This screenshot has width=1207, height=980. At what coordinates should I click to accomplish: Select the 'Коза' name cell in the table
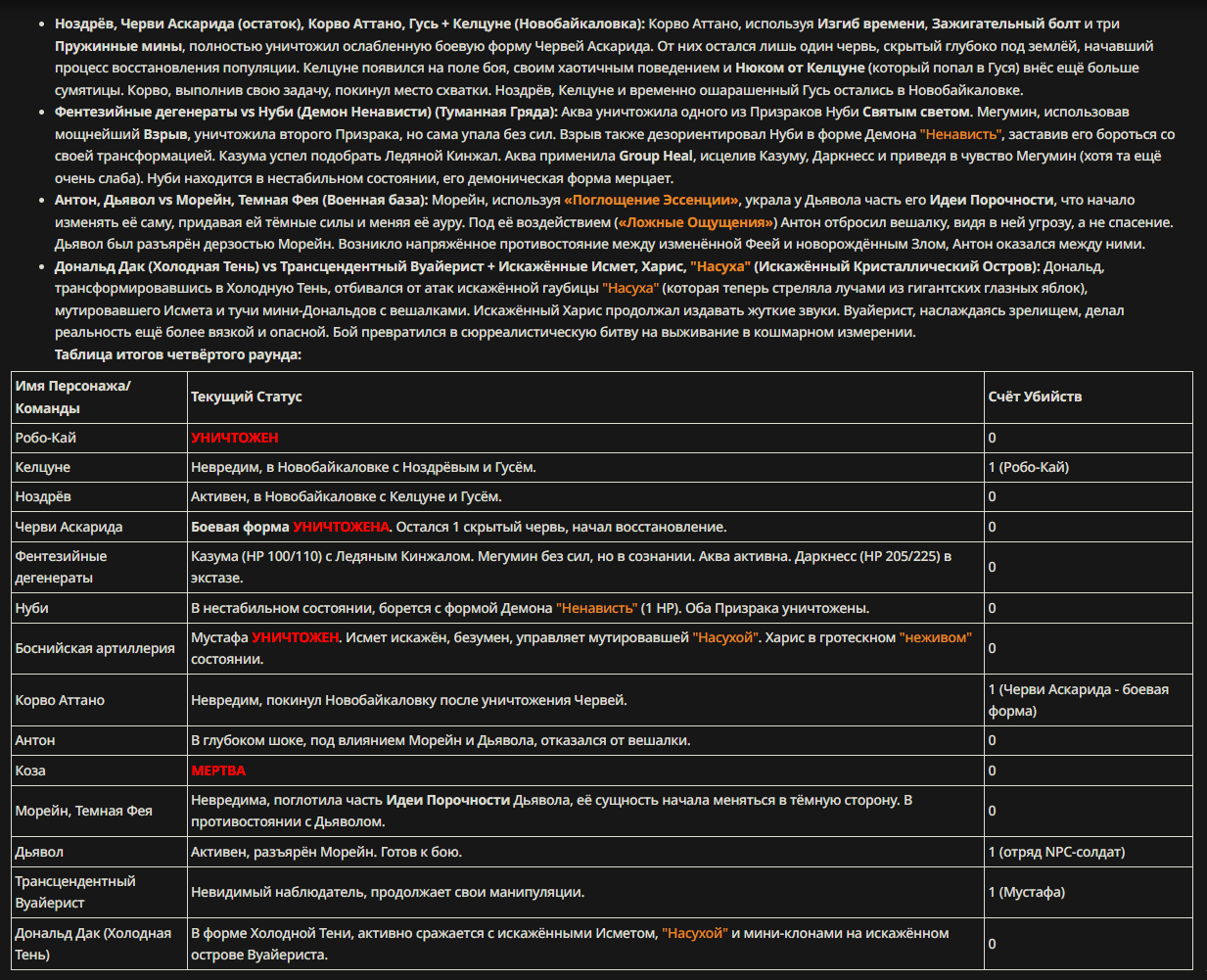(99, 770)
